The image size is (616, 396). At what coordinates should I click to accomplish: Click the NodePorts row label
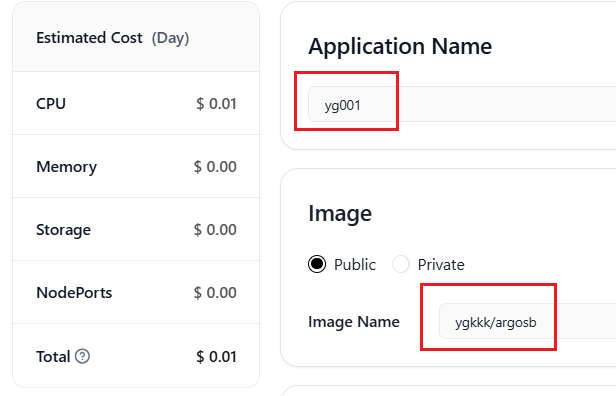click(x=74, y=293)
